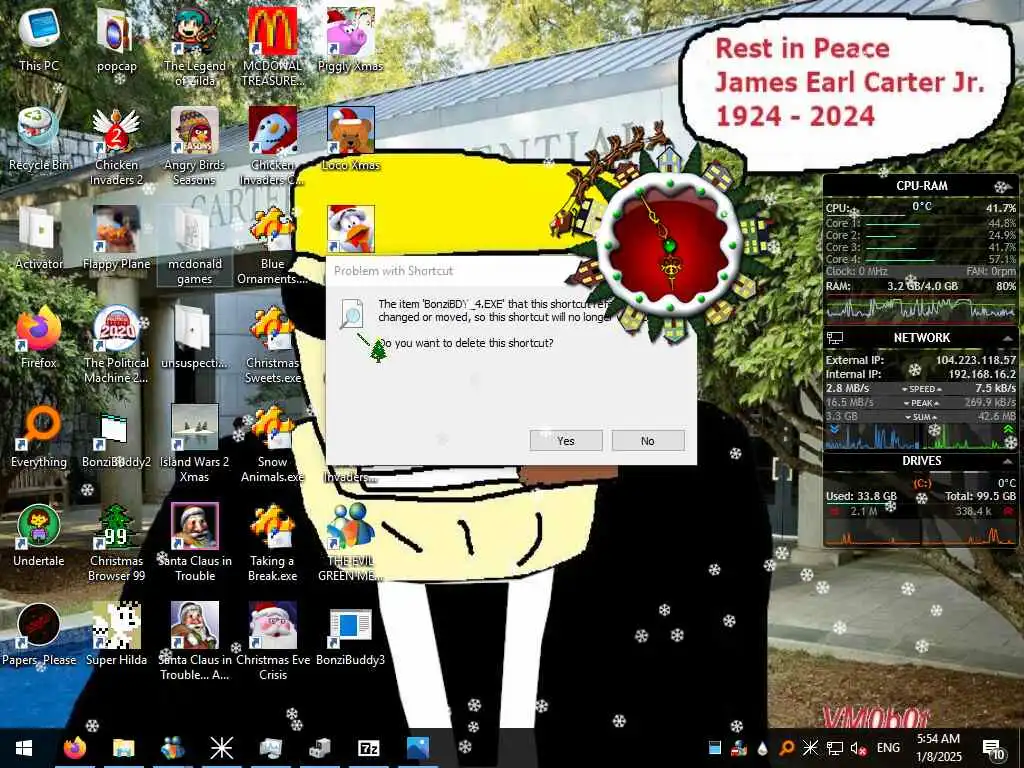
Task: Select the Santa Claus in Trouble shortcut
Action: point(194,542)
